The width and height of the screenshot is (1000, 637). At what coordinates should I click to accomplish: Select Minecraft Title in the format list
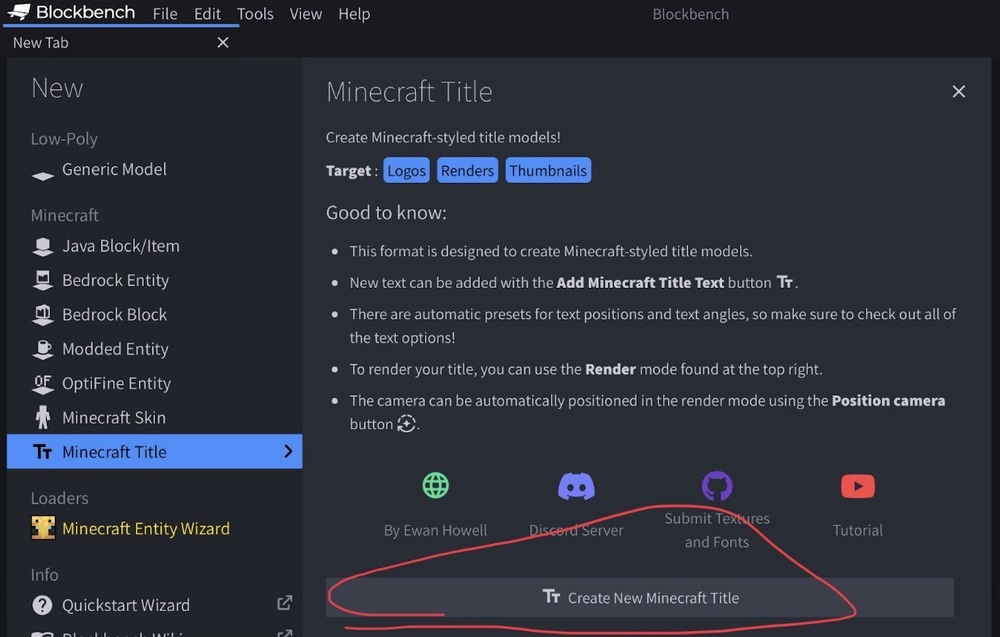pos(154,451)
